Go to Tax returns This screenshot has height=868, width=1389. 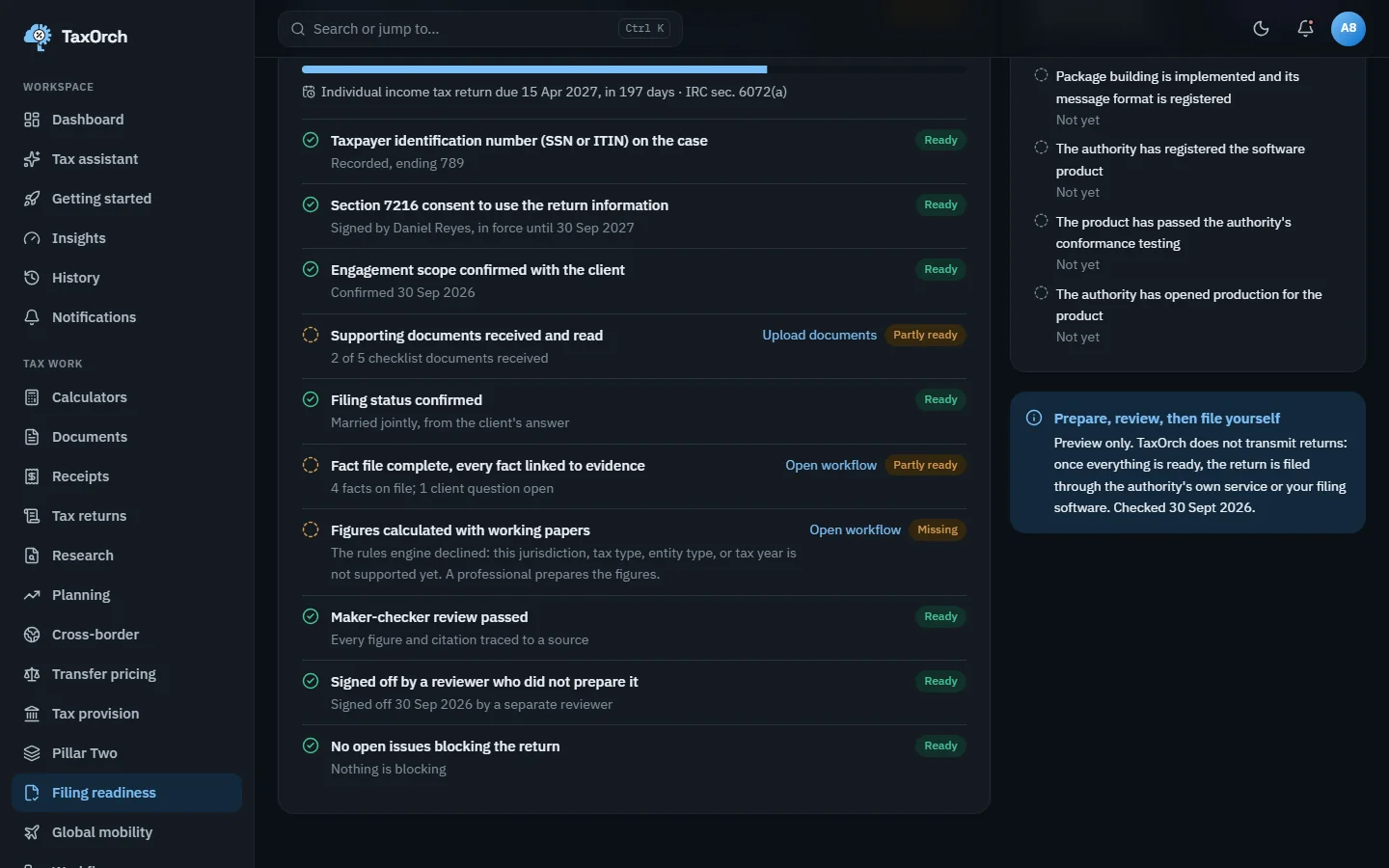[x=126, y=516]
